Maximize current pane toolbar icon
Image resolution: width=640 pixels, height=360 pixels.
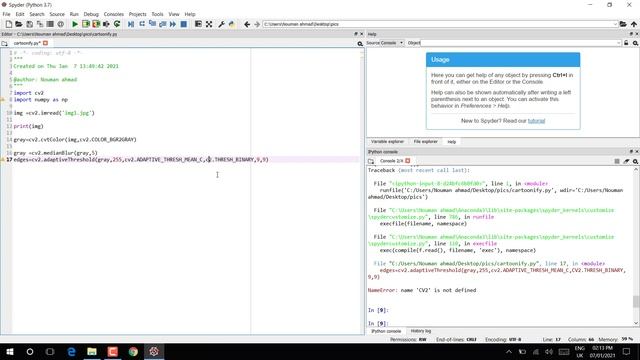click(x=198, y=24)
